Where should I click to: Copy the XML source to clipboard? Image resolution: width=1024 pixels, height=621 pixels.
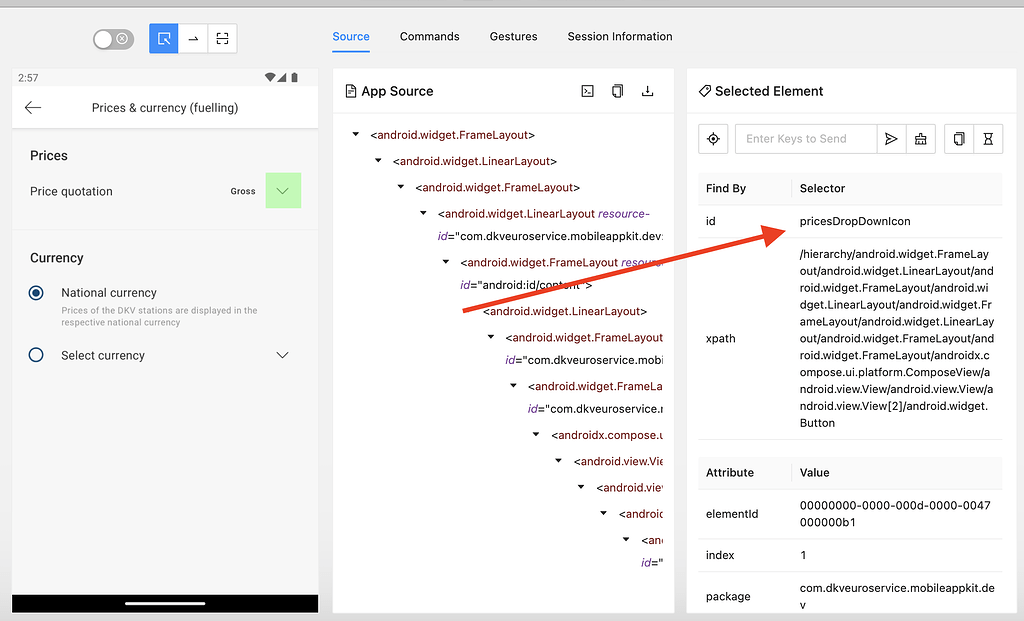click(x=617, y=91)
